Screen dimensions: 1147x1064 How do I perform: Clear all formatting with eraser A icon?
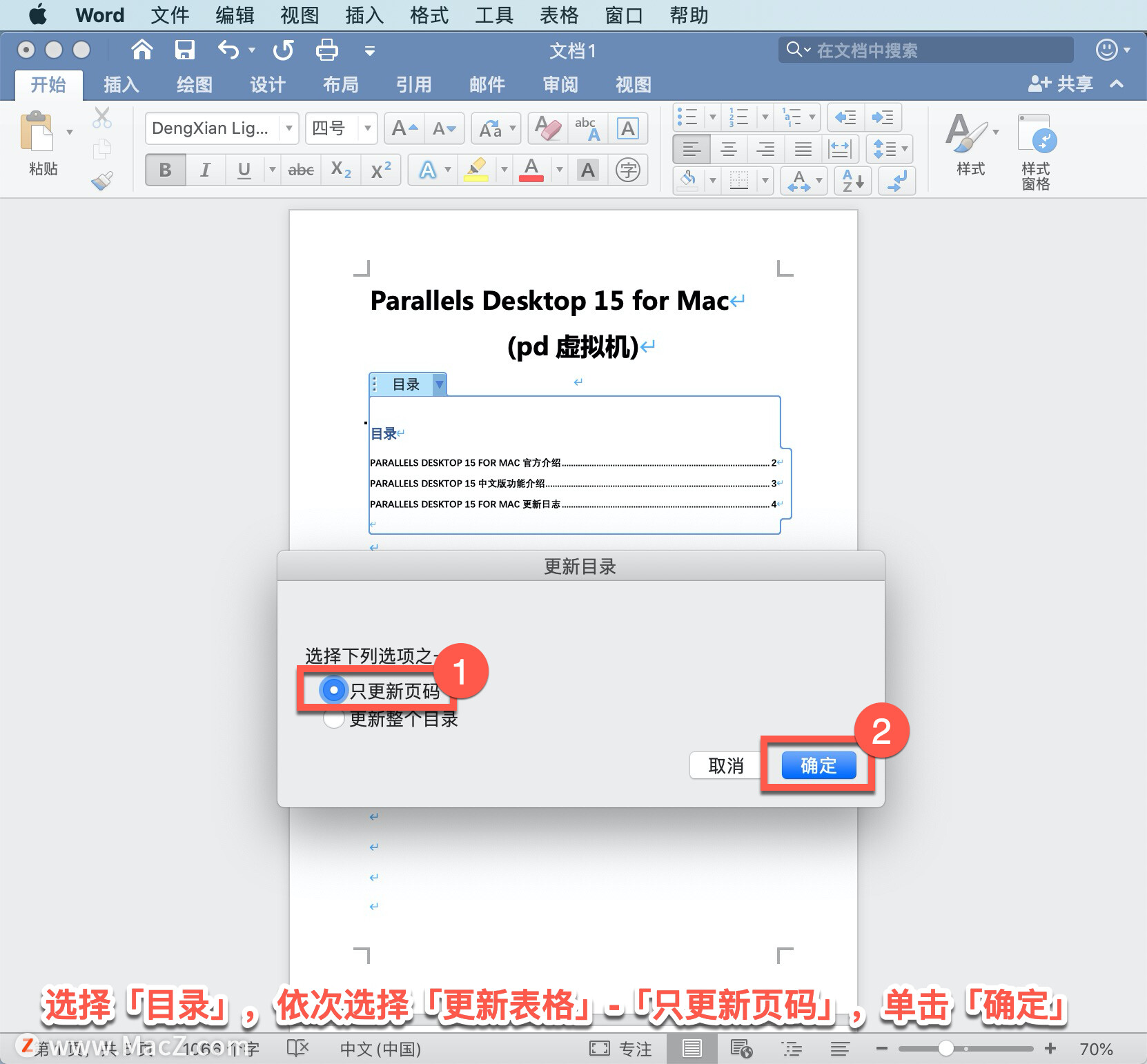click(x=548, y=128)
